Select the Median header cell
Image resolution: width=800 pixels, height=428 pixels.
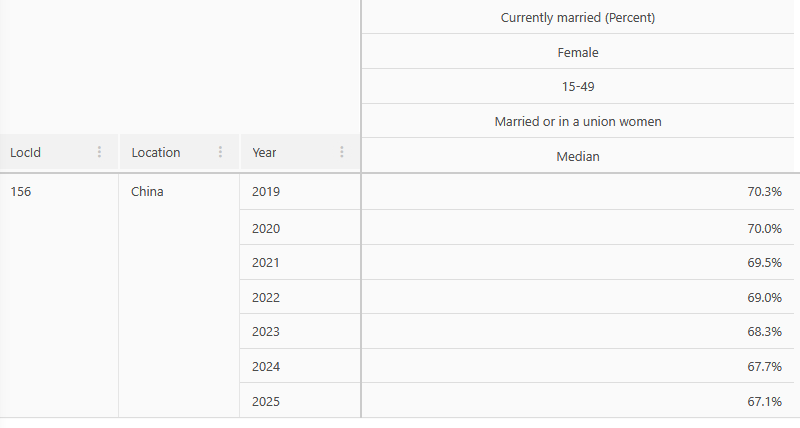[578, 156]
